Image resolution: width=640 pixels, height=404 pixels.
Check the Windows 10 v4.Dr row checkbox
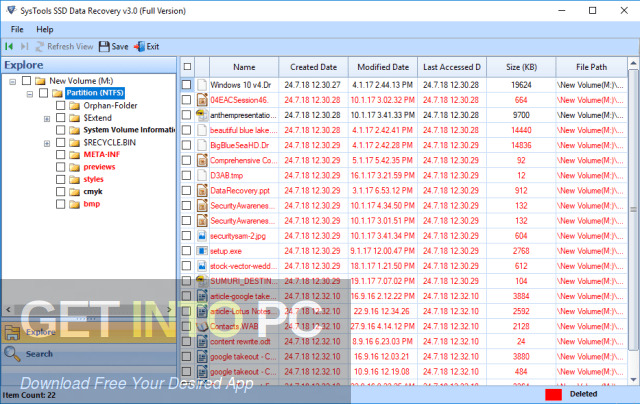click(187, 85)
